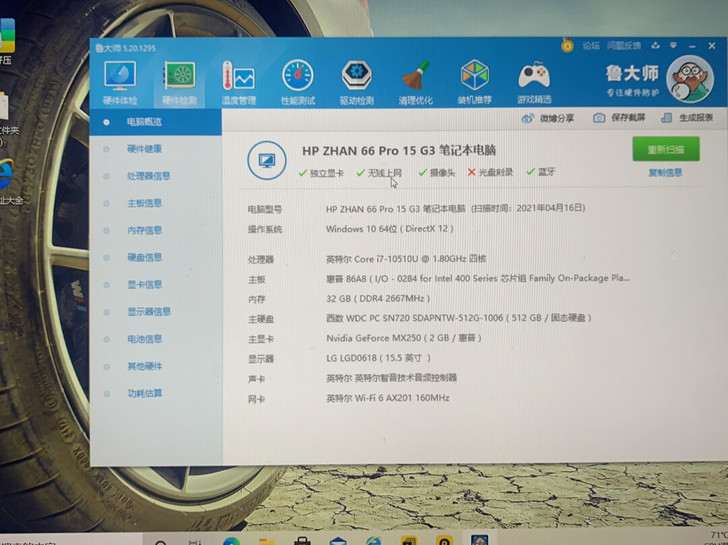This screenshot has height=545, width=728.
Task: Select 电脑概览 in the sidebar
Action: coord(156,122)
